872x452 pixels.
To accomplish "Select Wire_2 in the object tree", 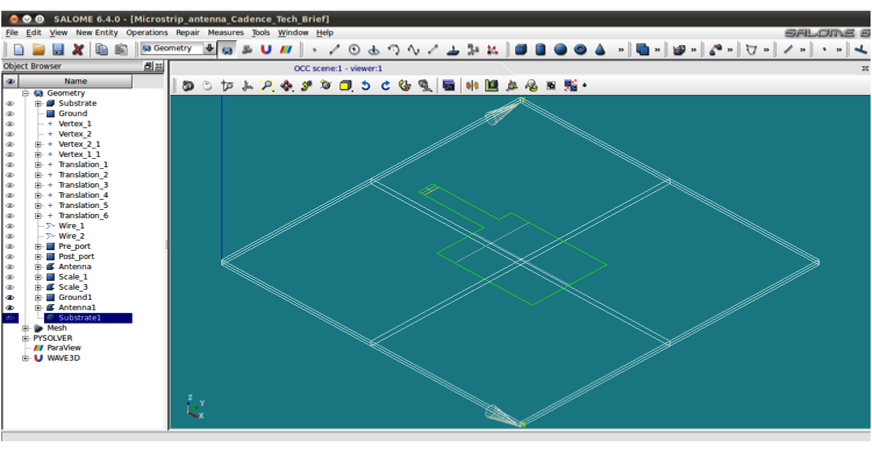I will coord(71,236).
